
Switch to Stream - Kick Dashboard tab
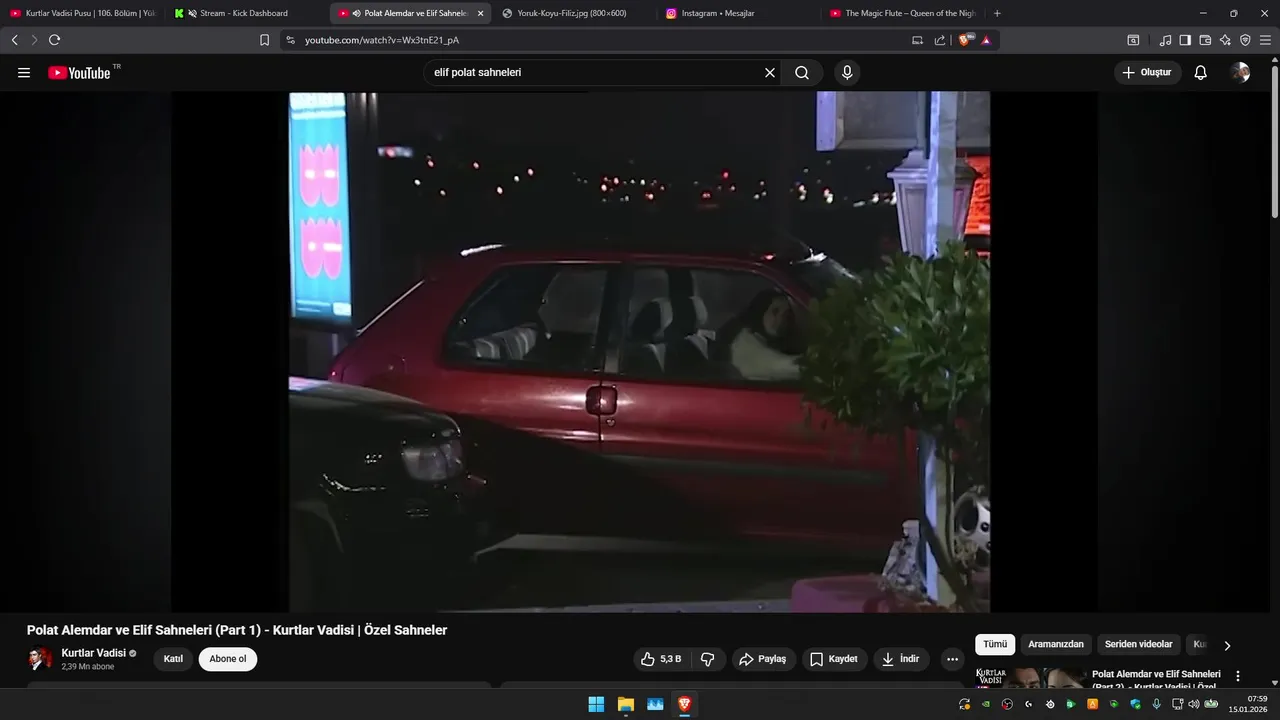(245, 13)
